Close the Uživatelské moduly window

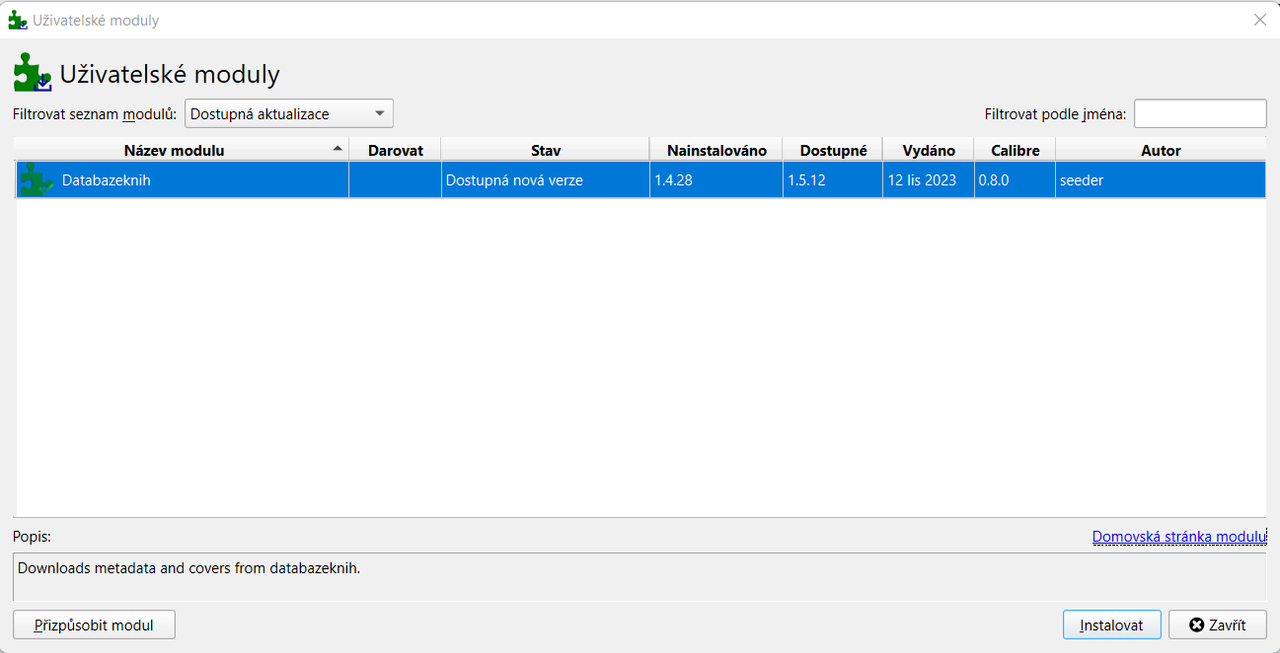[x=1260, y=19]
